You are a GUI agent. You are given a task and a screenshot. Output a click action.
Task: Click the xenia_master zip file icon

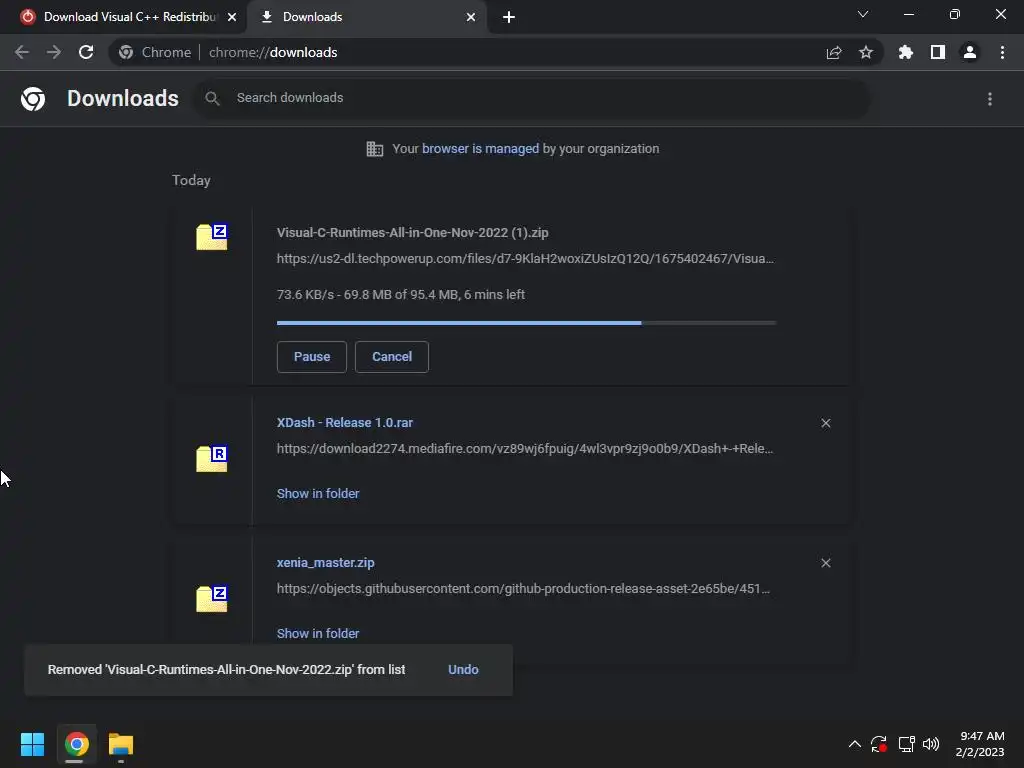coord(212,598)
